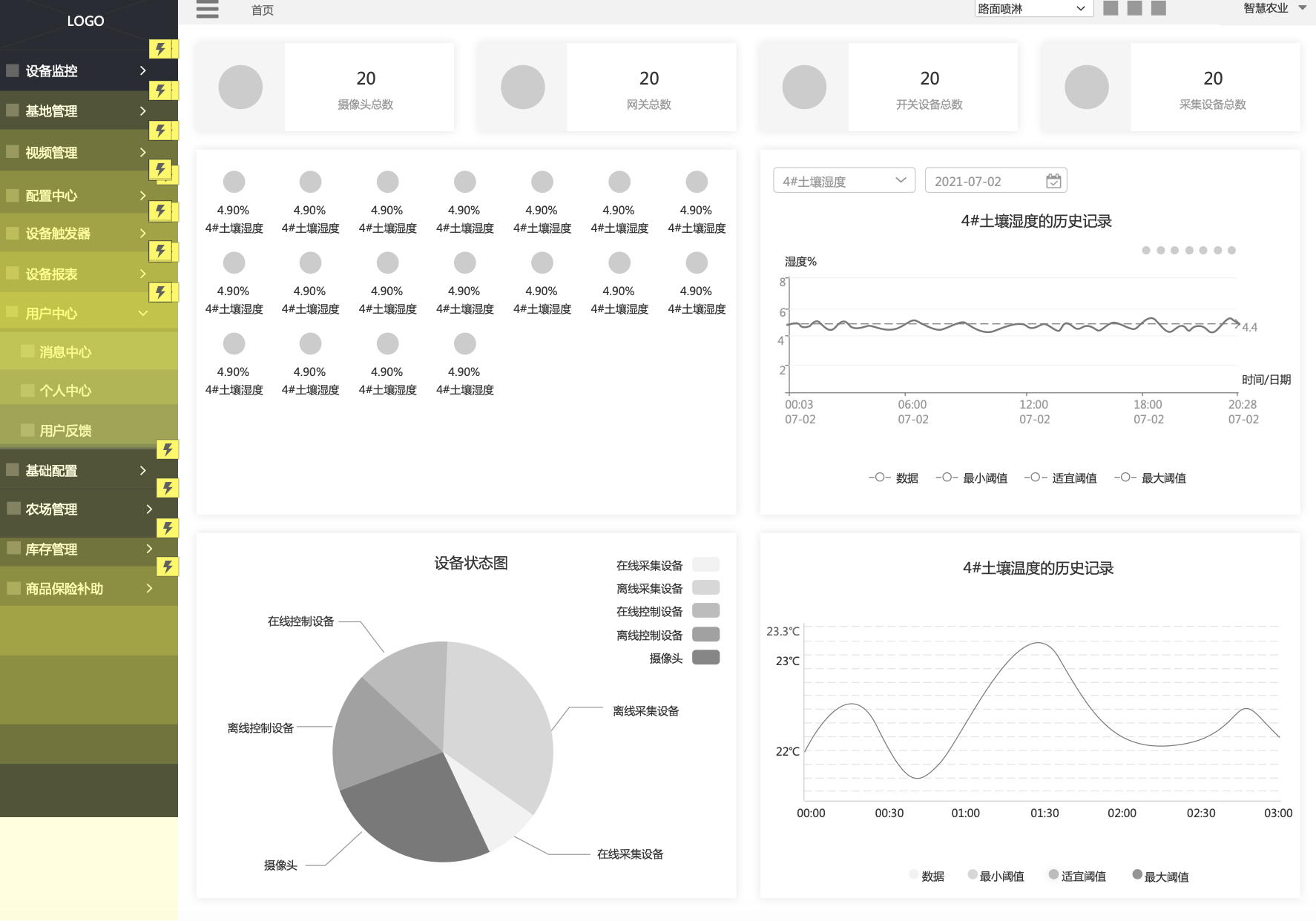Click the 在线控制设备 label beside the pie chart
The height and width of the screenshot is (921, 1316).
tap(300, 621)
